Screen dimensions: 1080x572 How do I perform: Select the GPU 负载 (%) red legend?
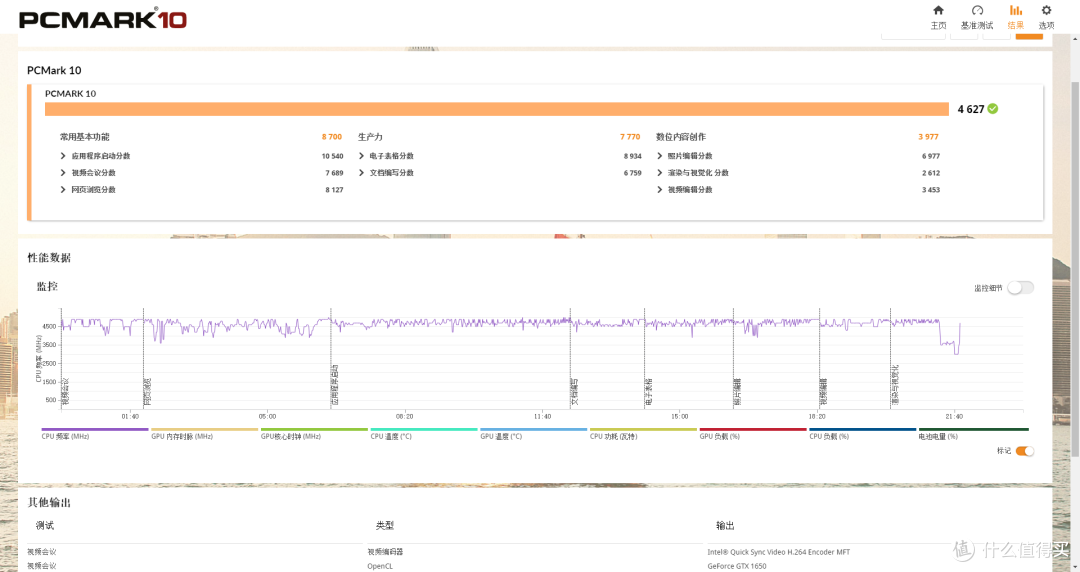tap(753, 434)
